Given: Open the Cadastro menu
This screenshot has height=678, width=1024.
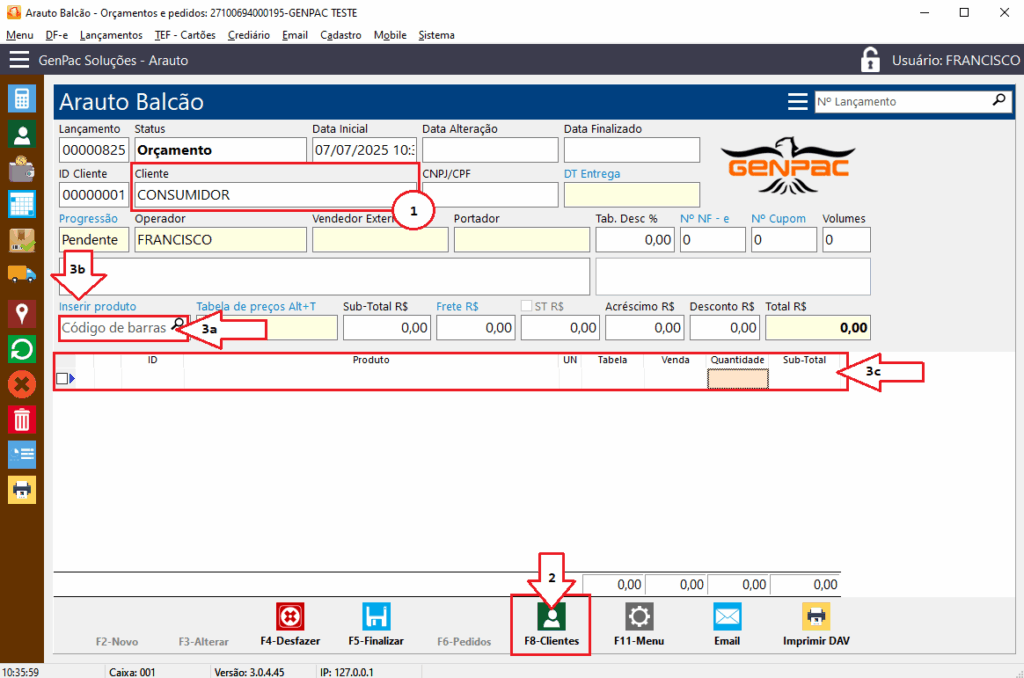Looking at the screenshot, I should point(341,35).
